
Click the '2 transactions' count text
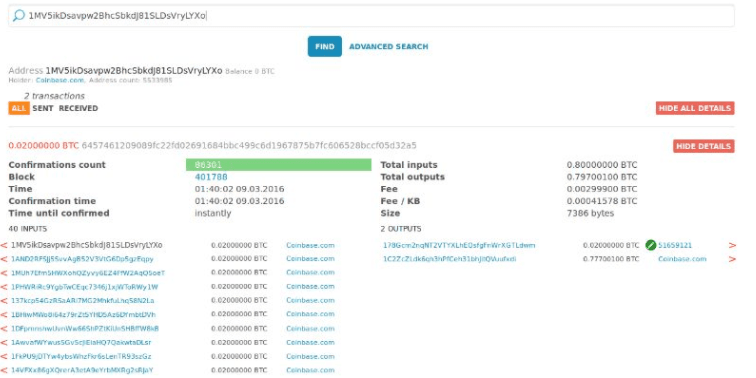pos(54,96)
